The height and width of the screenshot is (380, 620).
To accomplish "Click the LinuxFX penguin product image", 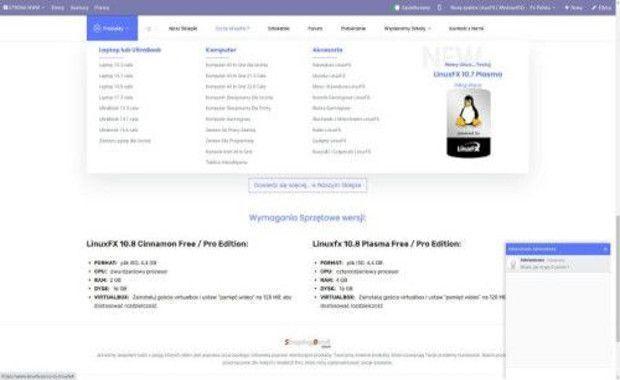I will pyautogui.click(x=469, y=123).
